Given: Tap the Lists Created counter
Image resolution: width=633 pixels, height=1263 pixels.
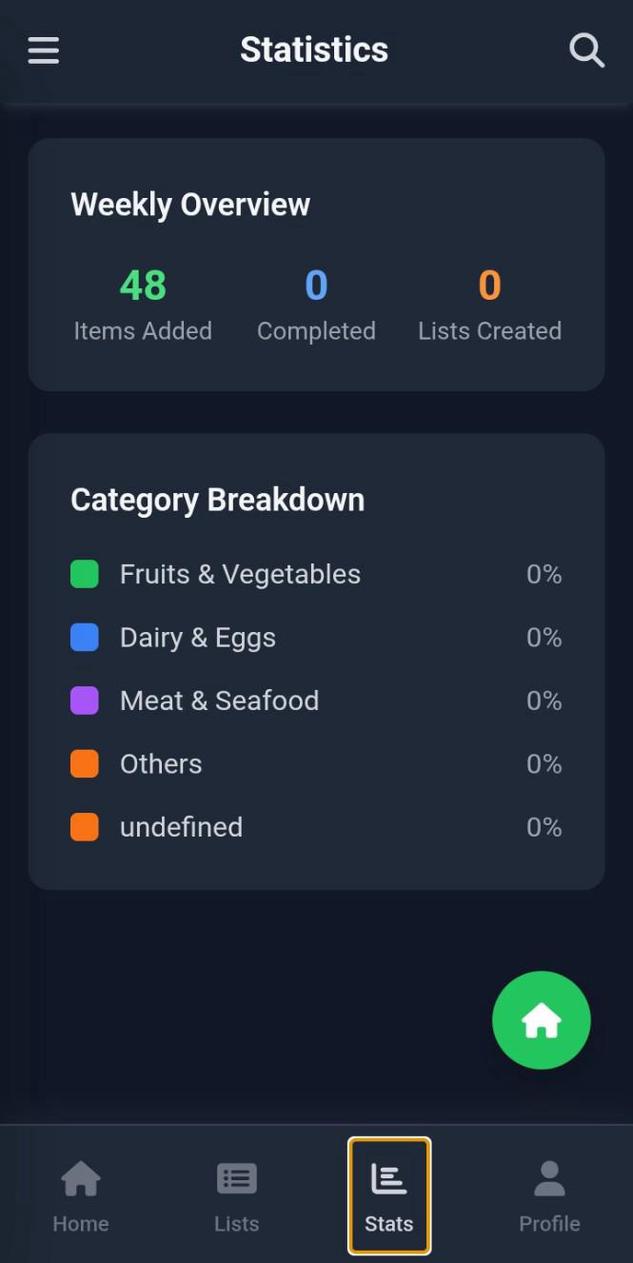Looking at the screenshot, I should 489,286.
